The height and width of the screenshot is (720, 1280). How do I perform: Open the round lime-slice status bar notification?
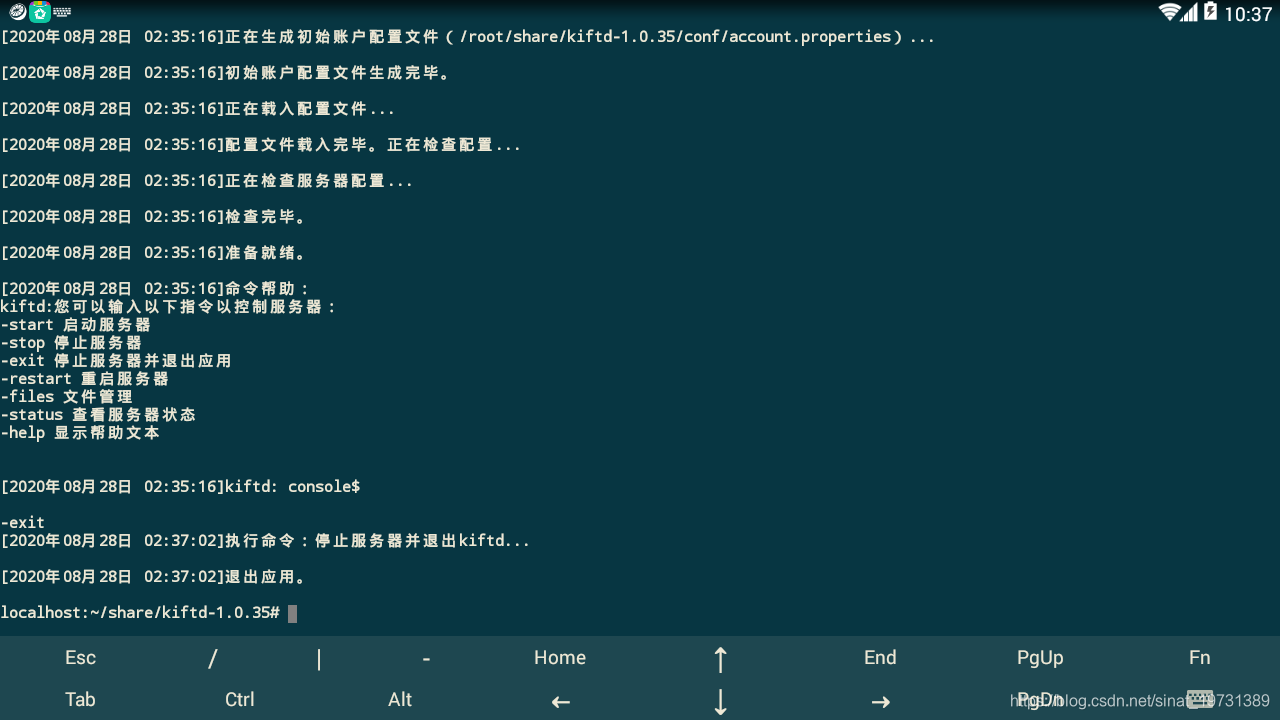coord(18,12)
